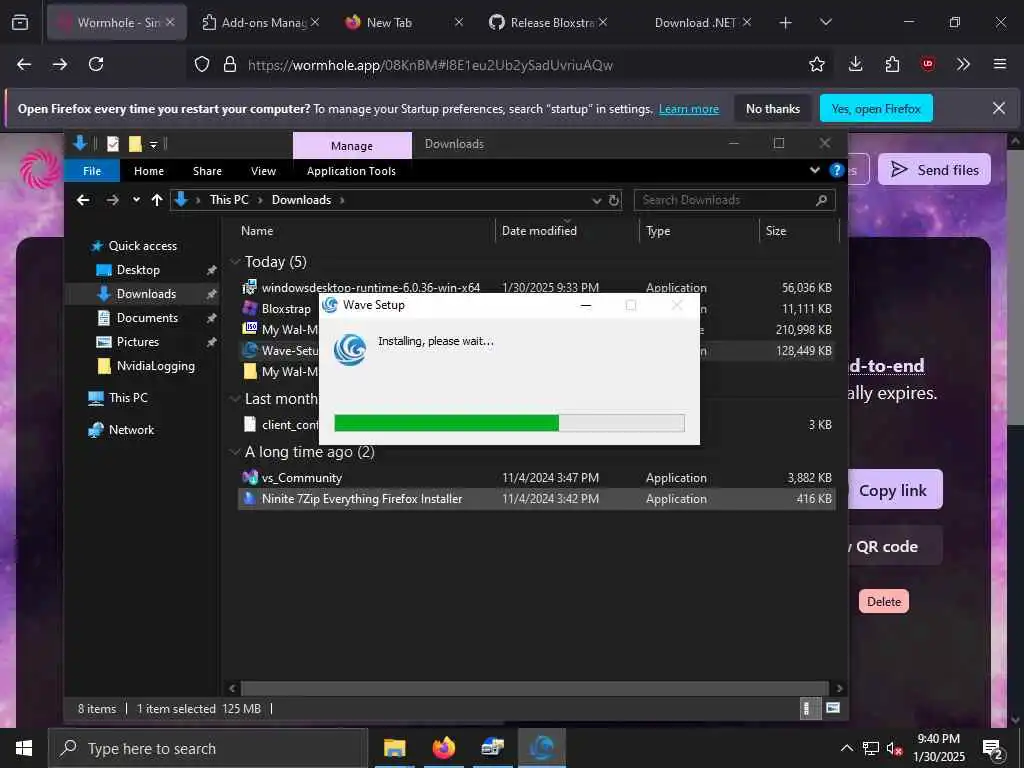Open Firefox application menu

[x=999, y=64]
